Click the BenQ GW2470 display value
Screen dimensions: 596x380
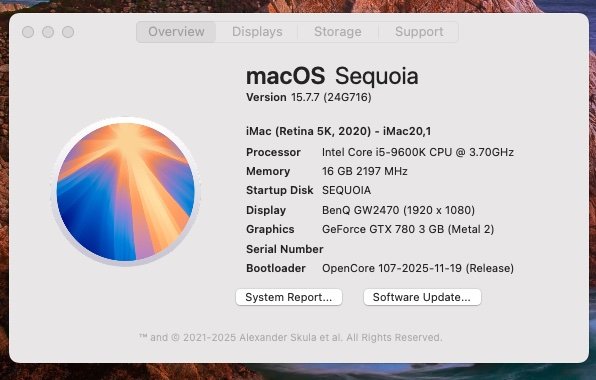pos(398,210)
